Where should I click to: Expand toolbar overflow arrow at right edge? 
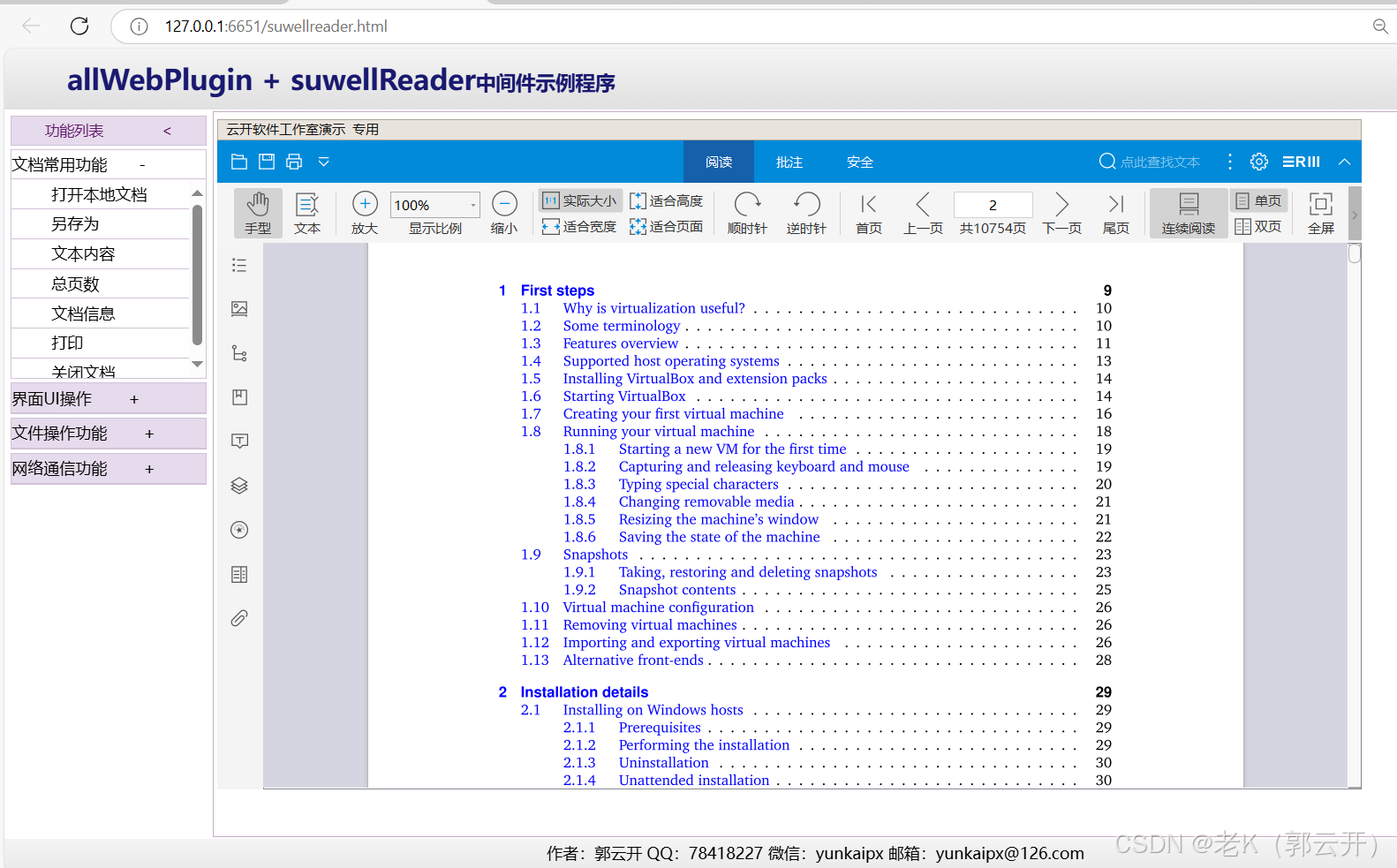(1355, 214)
